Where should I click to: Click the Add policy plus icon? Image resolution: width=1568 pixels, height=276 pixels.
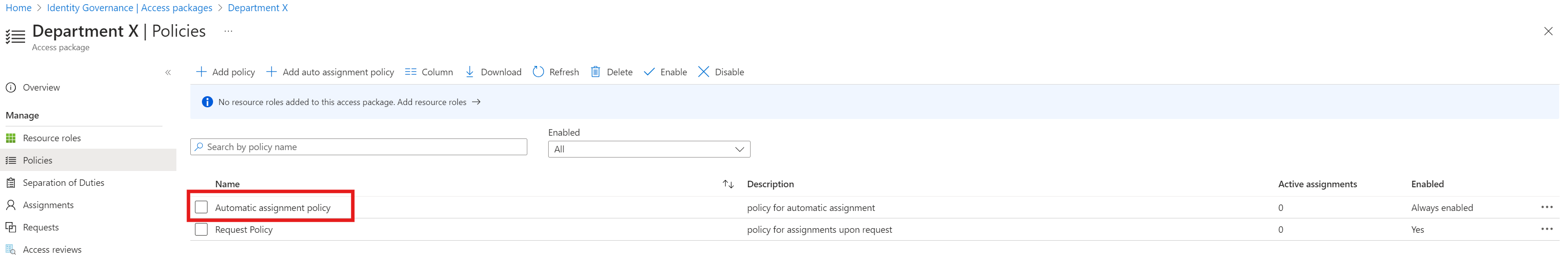pos(201,72)
